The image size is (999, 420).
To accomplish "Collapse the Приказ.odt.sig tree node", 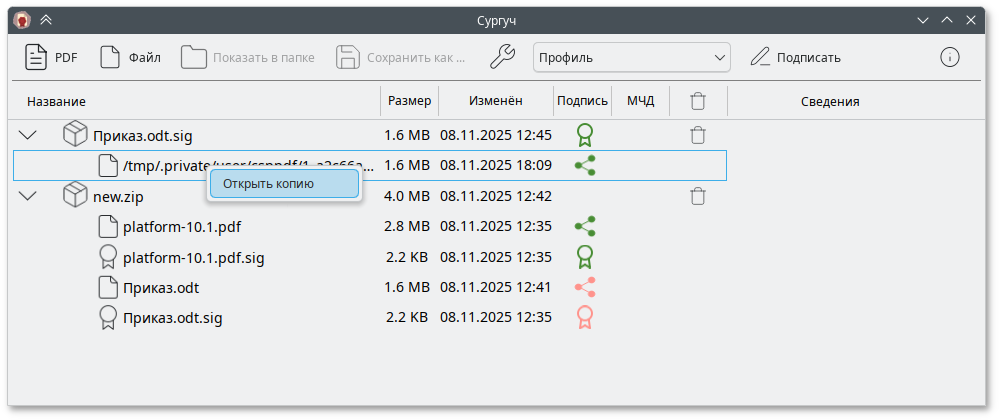I will [28, 135].
